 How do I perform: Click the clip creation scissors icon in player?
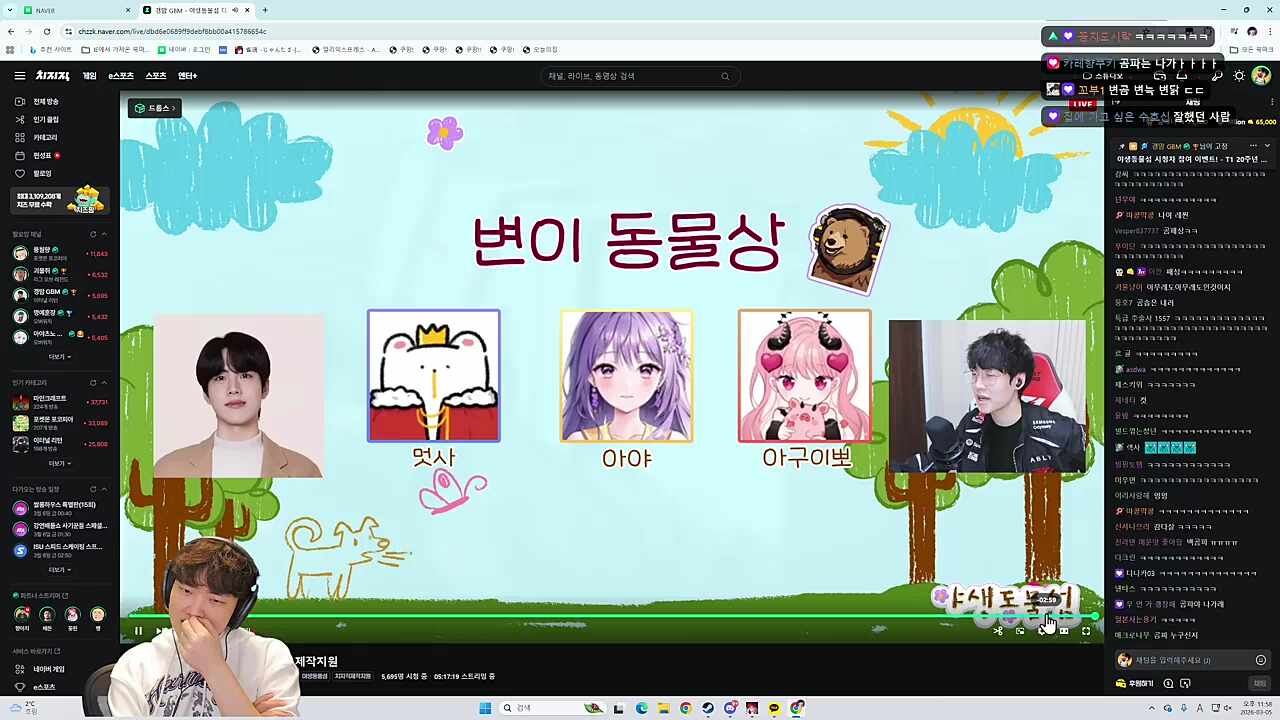(x=998, y=629)
